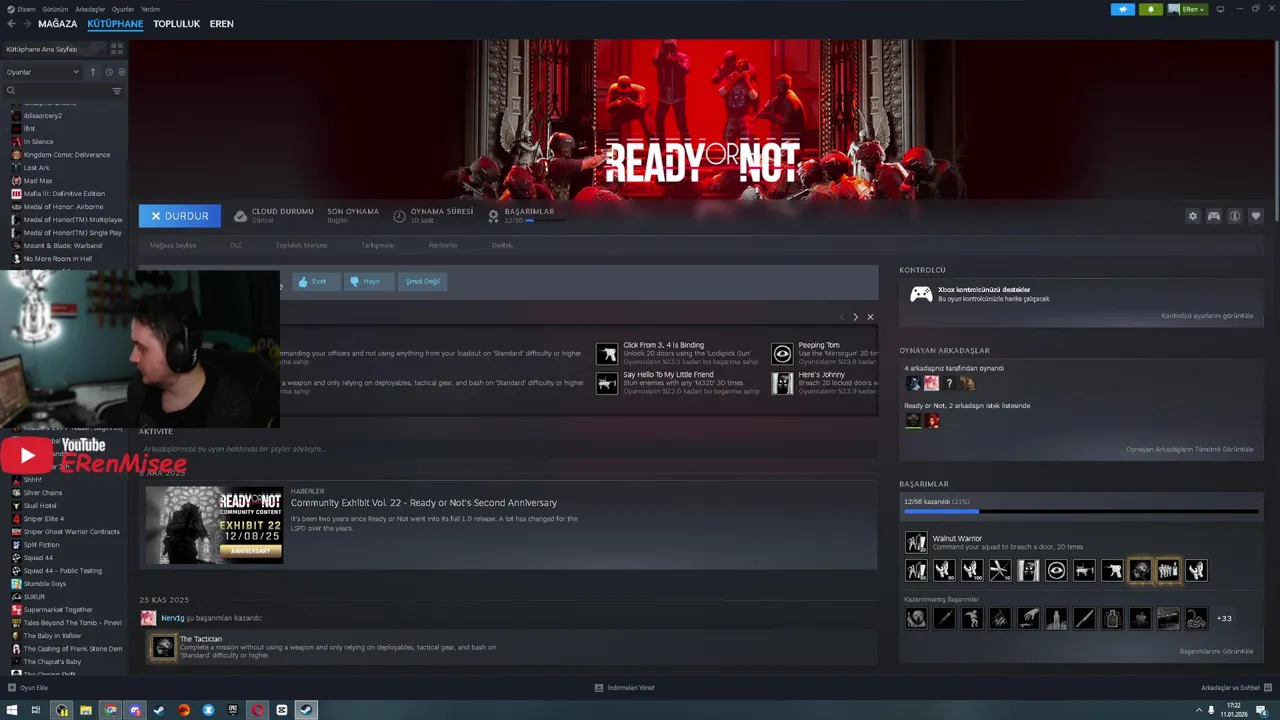Click the achievements progress bar 12/56
This screenshot has height=720, width=1280.
1081,511
